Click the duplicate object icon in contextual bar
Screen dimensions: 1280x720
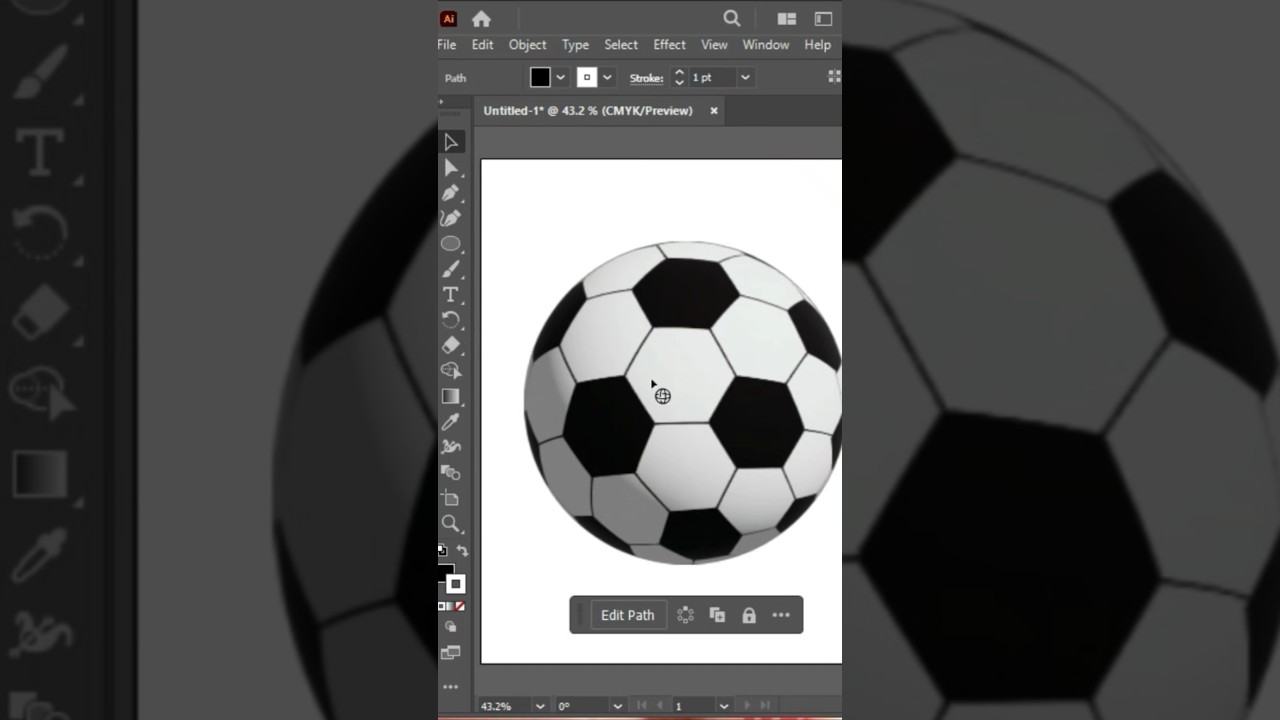(x=717, y=615)
